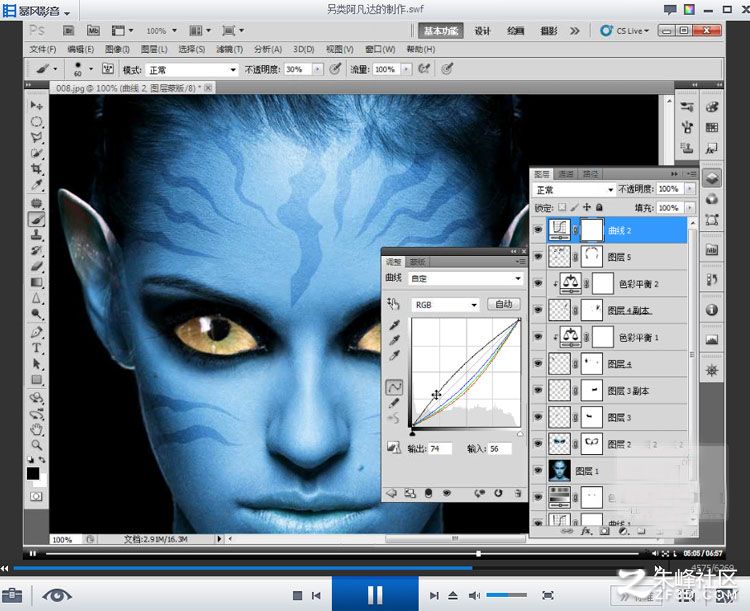Image resolution: width=750 pixels, height=611 pixels.
Task: Select the Gradient tool
Action: (x=36, y=282)
